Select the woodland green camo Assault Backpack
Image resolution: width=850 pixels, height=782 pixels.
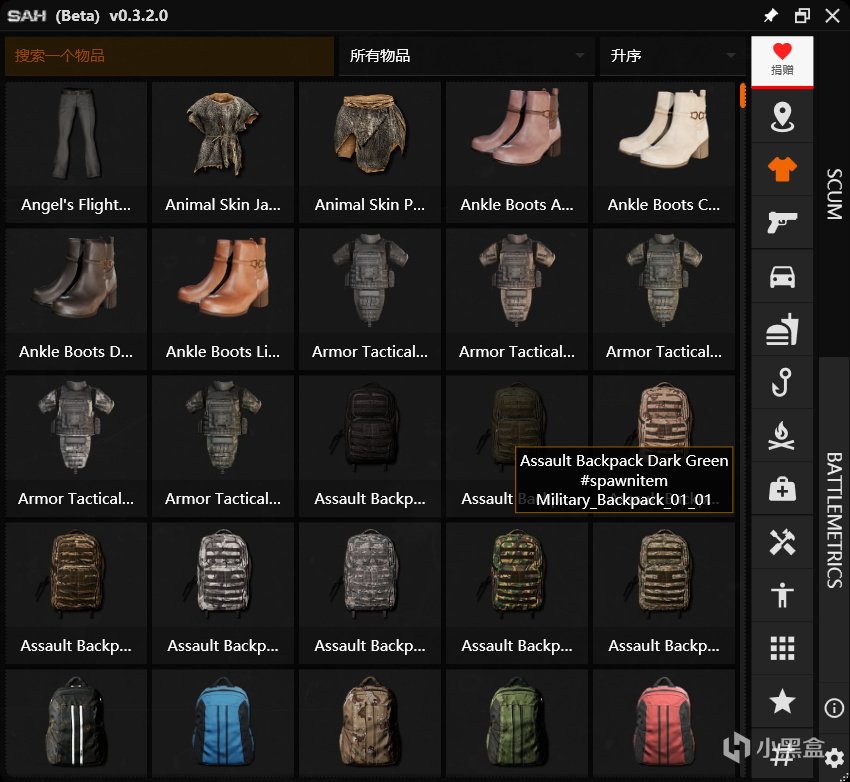click(x=517, y=593)
